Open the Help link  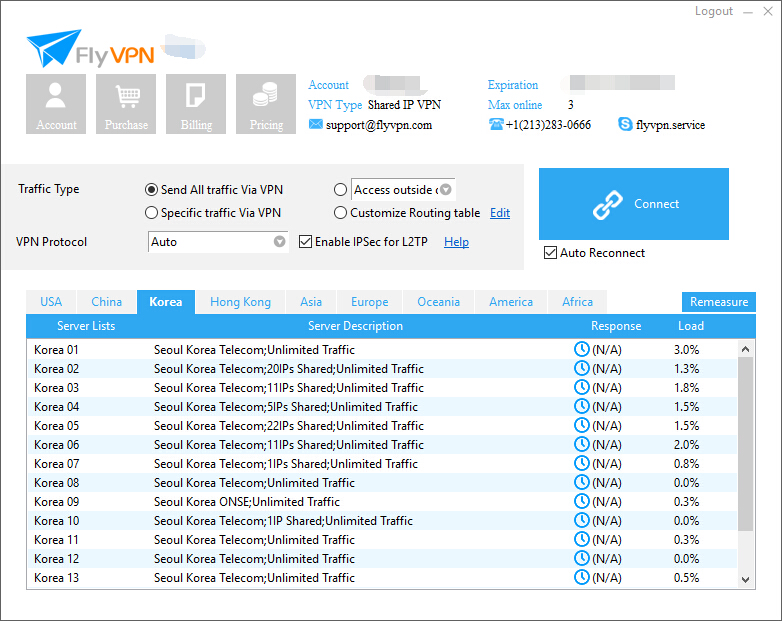pyautogui.click(x=456, y=242)
